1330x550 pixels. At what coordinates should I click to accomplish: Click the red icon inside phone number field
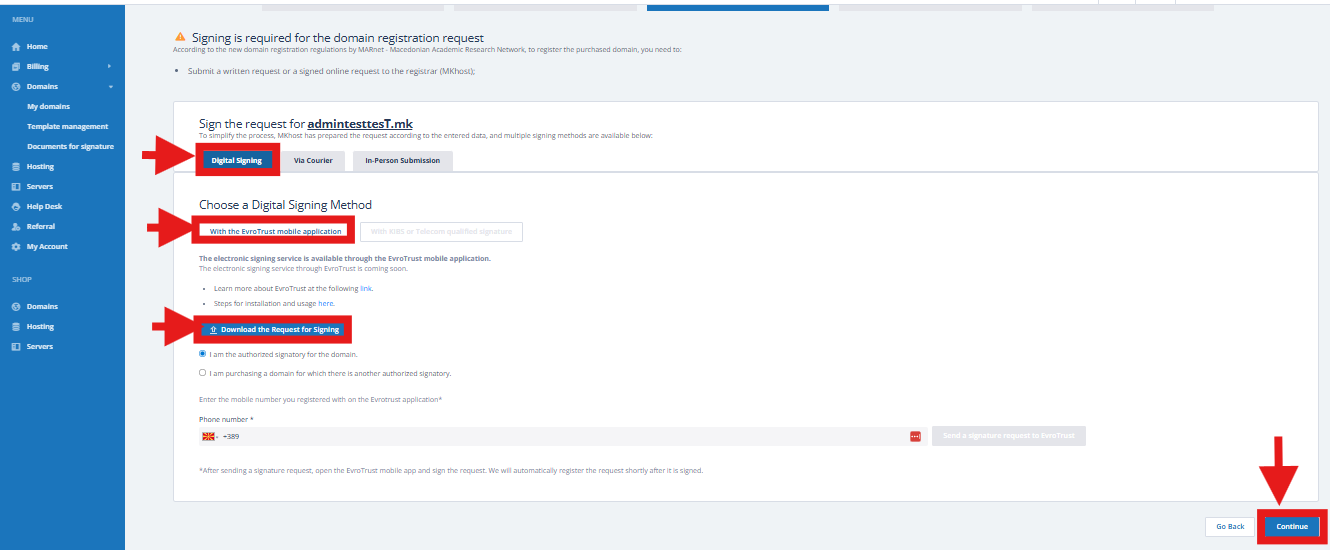click(x=915, y=437)
